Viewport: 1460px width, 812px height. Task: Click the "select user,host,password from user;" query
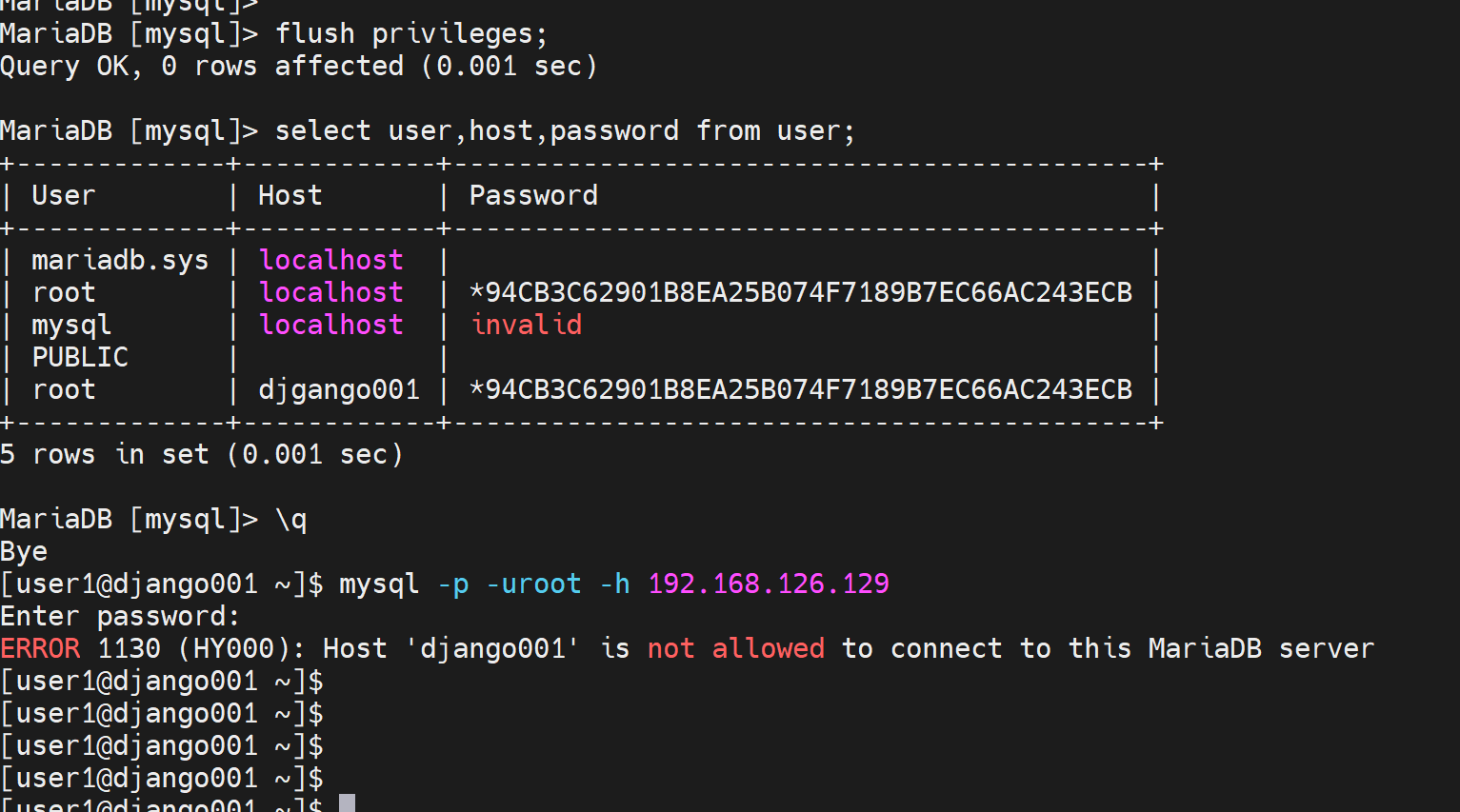click(565, 131)
